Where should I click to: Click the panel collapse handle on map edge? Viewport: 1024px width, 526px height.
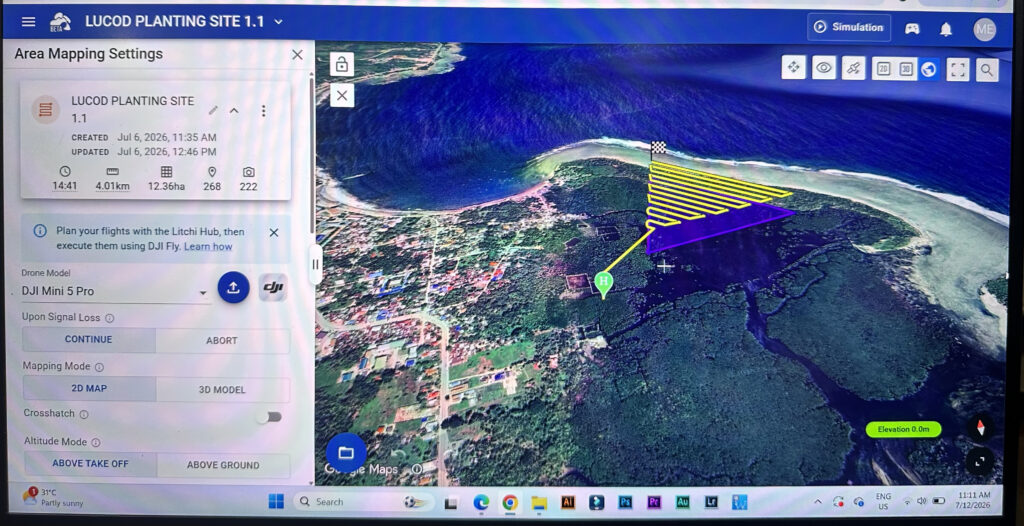point(315,265)
